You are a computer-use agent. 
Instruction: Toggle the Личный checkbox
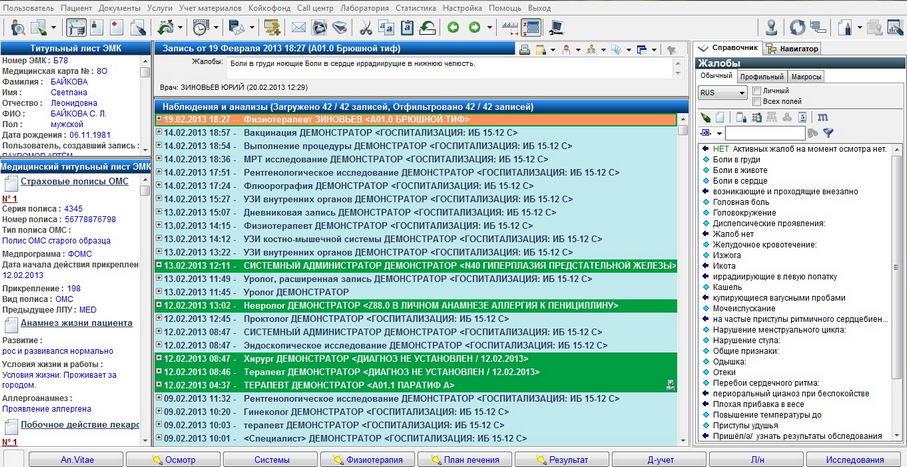pyautogui.click(x=757, y=91)
